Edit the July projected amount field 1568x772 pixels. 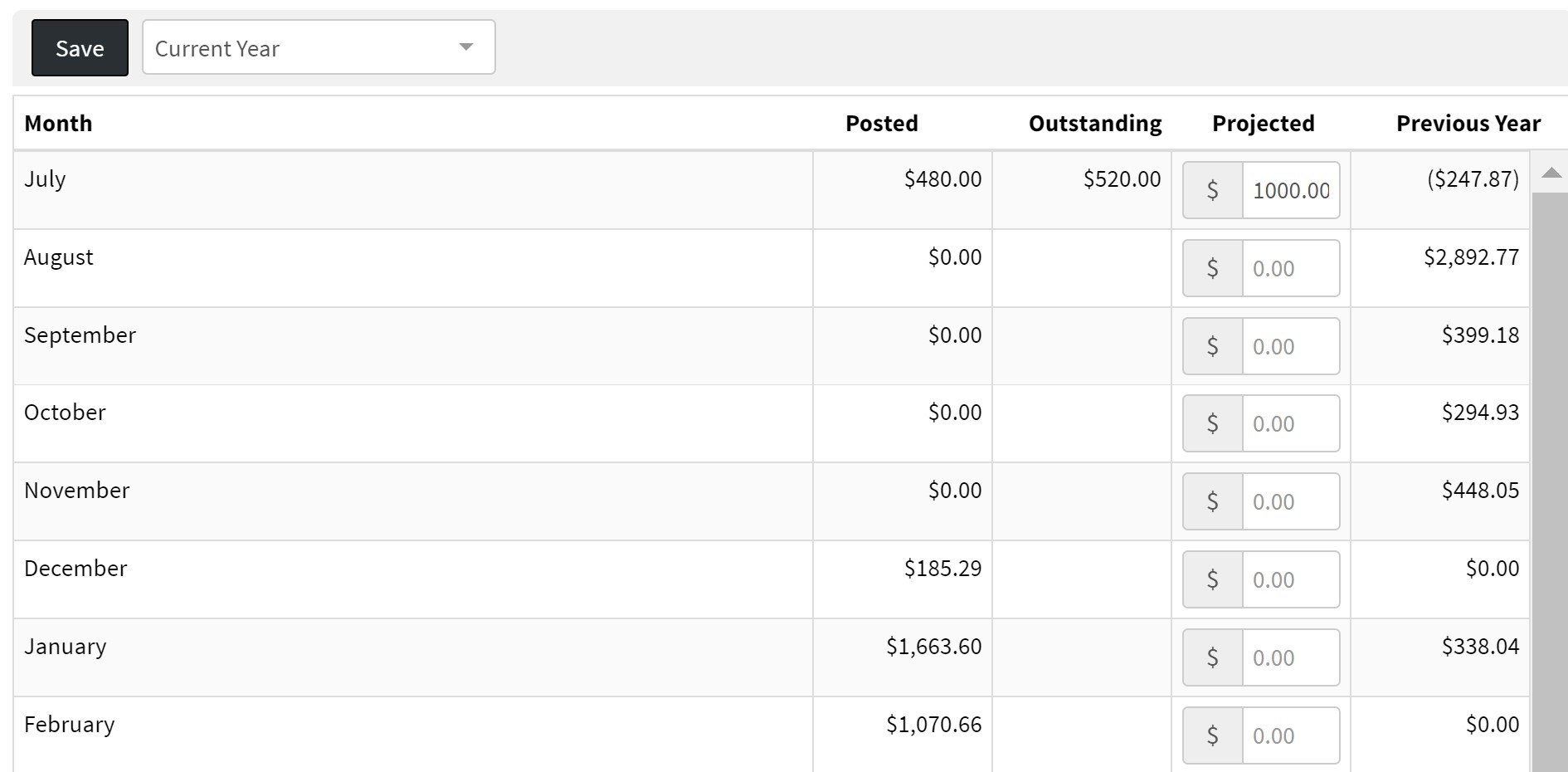[1291, 190]
